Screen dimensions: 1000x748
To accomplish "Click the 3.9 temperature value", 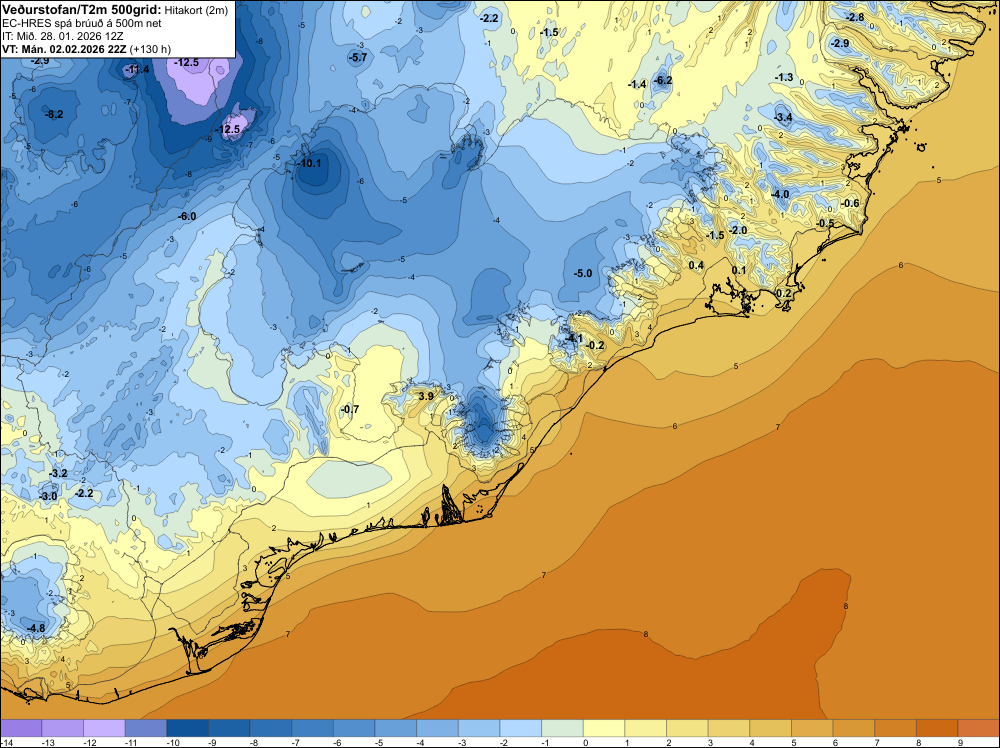I will coord(426,396).
